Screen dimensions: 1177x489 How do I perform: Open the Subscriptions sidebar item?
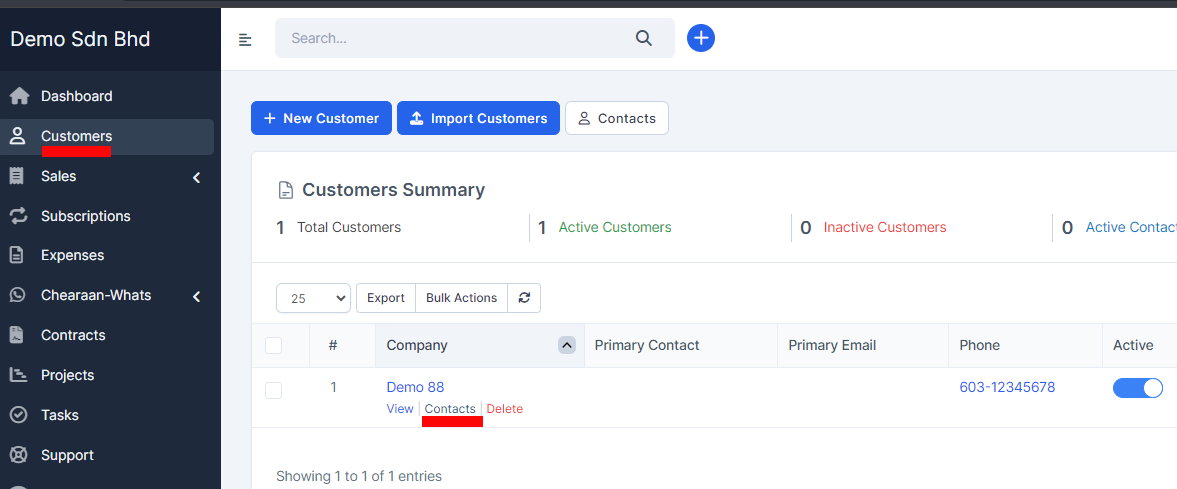coord(85,216)
